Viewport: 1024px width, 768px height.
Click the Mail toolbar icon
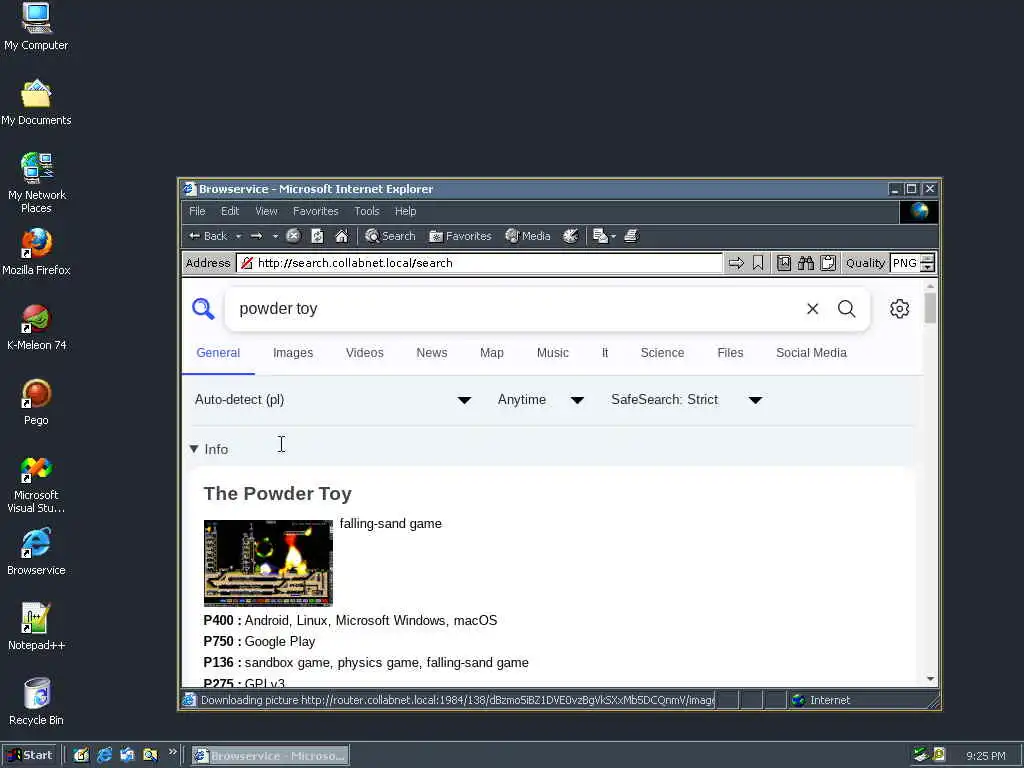pyautogui.click(x=600, y=236)
